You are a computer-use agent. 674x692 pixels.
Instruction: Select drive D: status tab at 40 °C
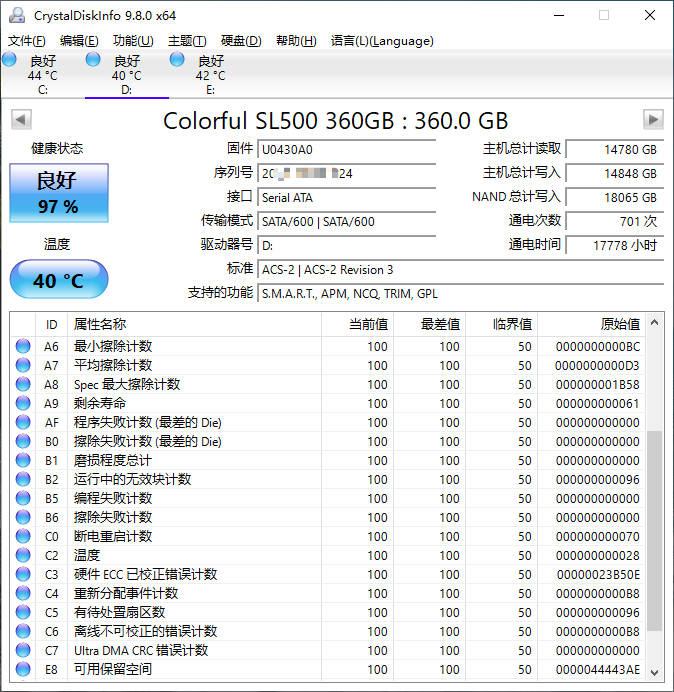click(127, 74)
